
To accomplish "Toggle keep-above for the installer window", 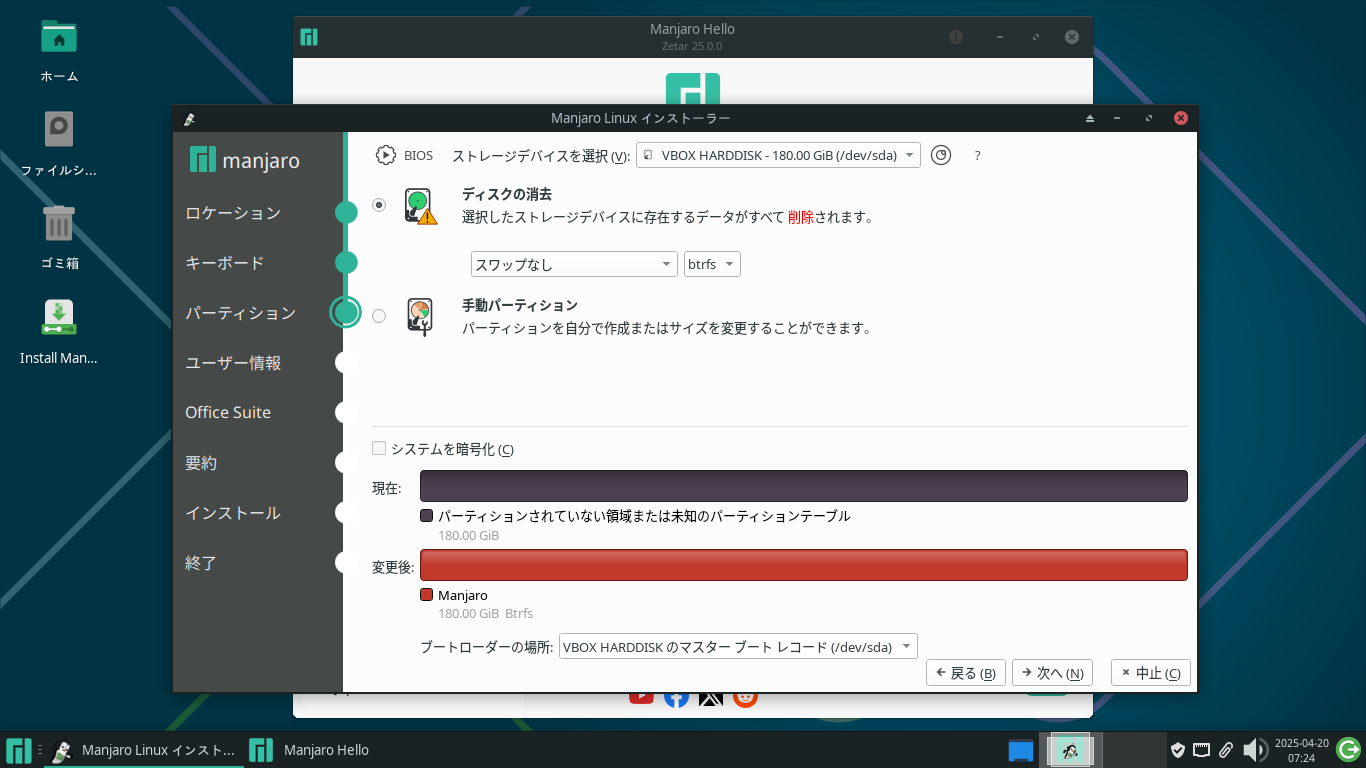I will [x=1090, y=118].
